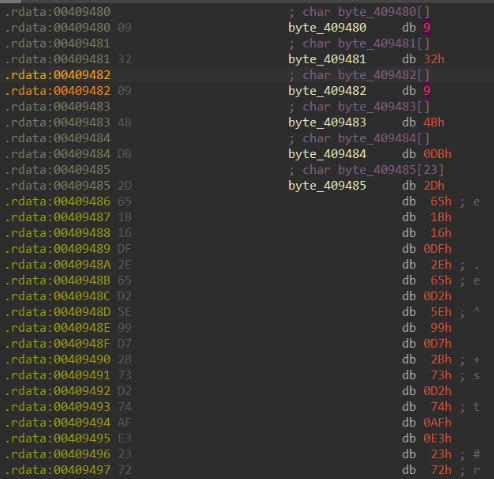This screenshot has width=494, height=479.
Task: Click address .rdata:00409486
Action: (57, 202)
